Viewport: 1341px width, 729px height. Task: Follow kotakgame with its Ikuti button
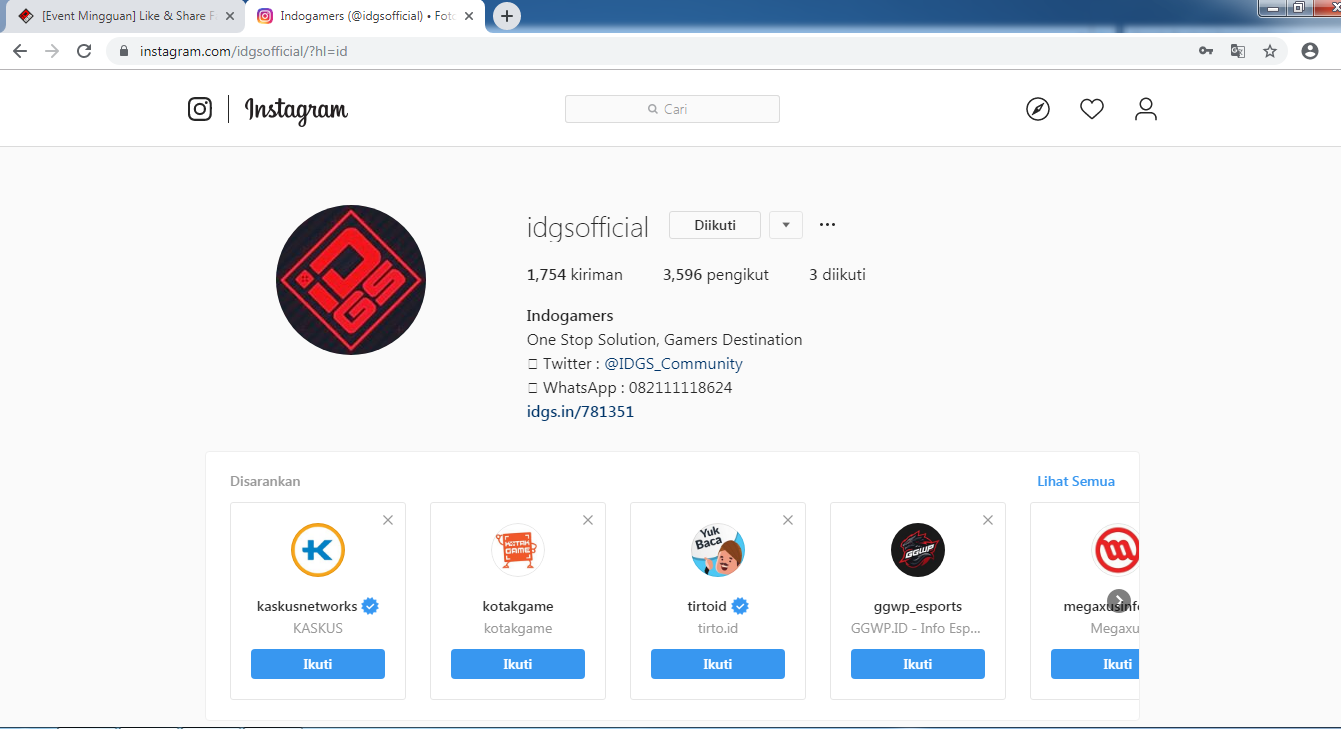click(518, 664)
